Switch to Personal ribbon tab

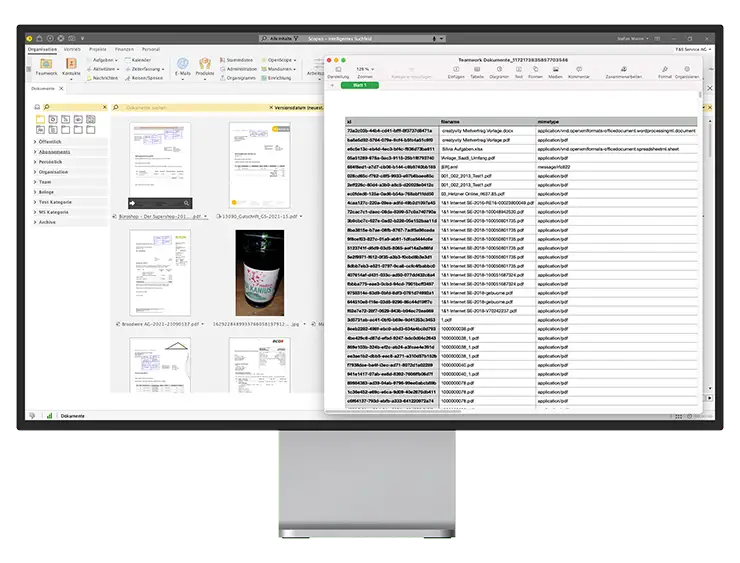tap(151, 49)
